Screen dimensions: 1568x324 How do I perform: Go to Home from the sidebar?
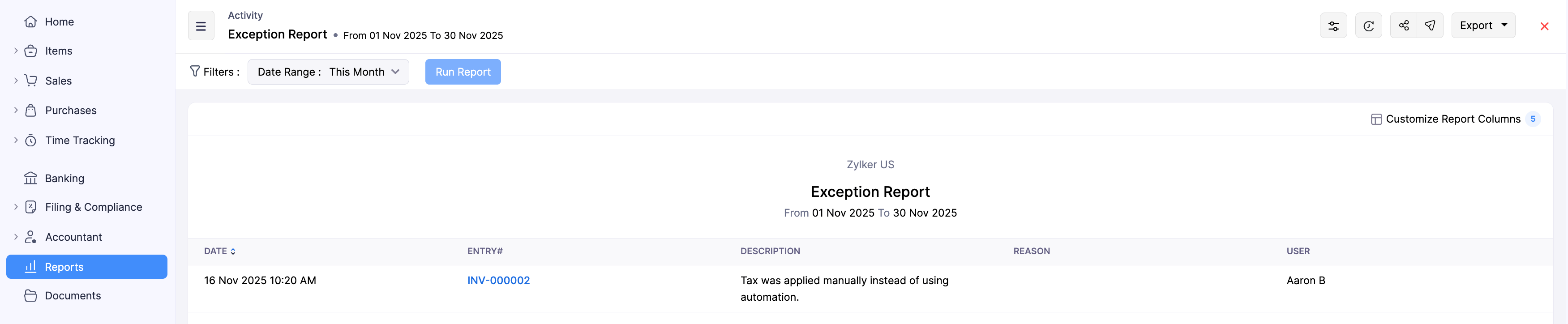(x=58, y=21)
